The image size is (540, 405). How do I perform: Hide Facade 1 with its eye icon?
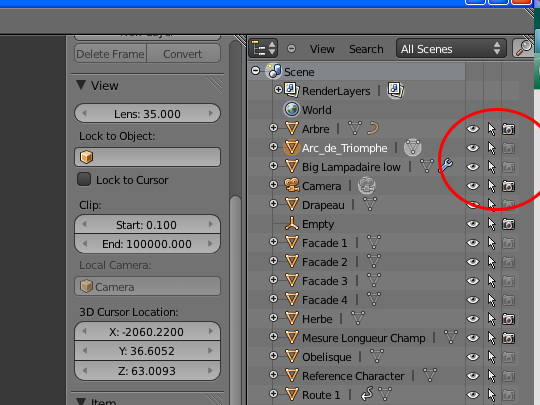click(473, 243)
